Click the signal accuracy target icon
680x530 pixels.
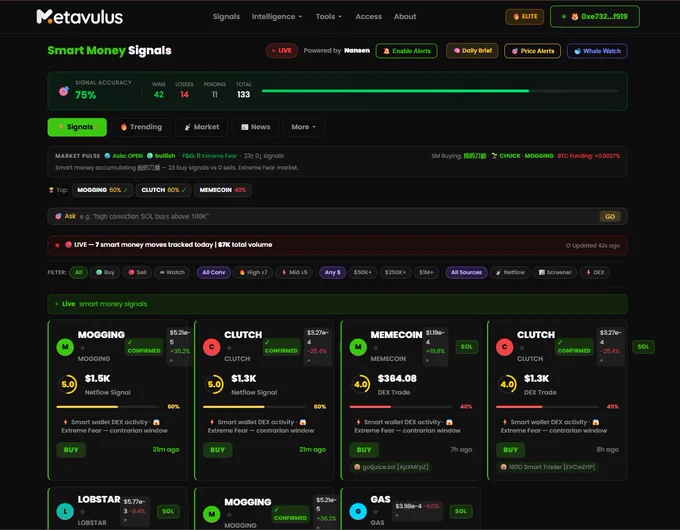point(64,91)
